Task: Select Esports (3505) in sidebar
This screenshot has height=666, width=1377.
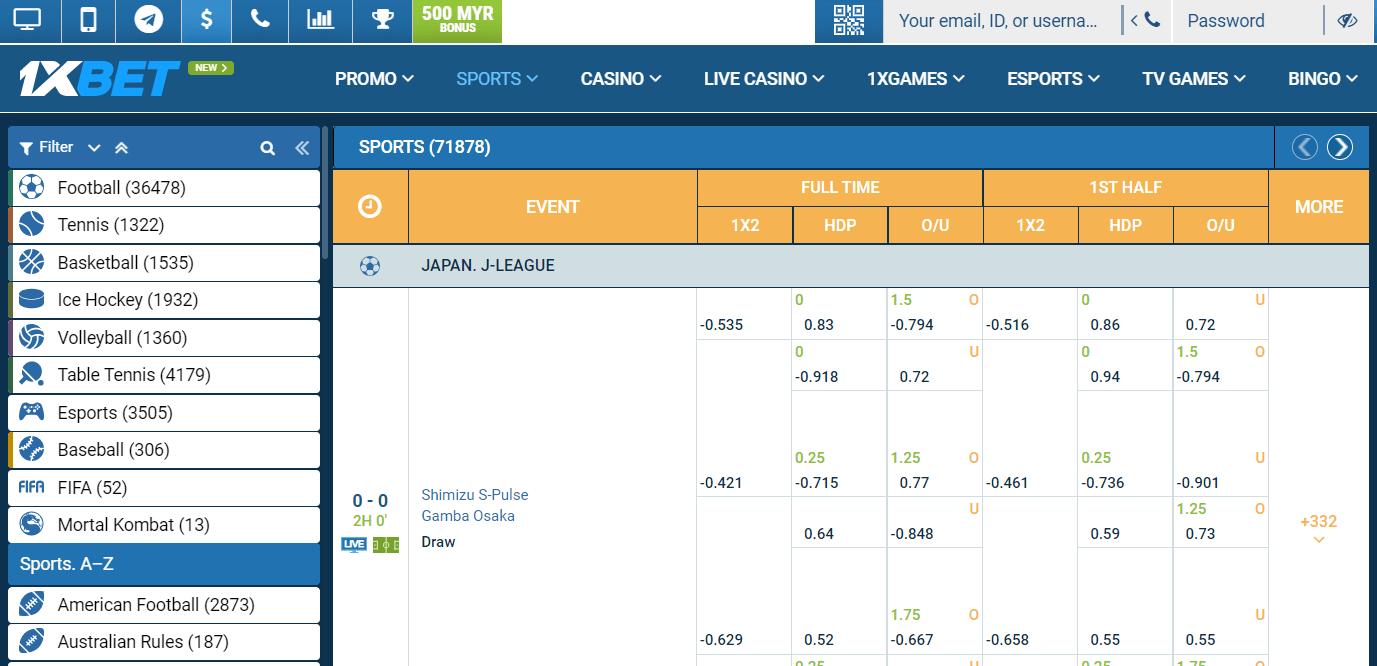Action: [x=164, y=413]
